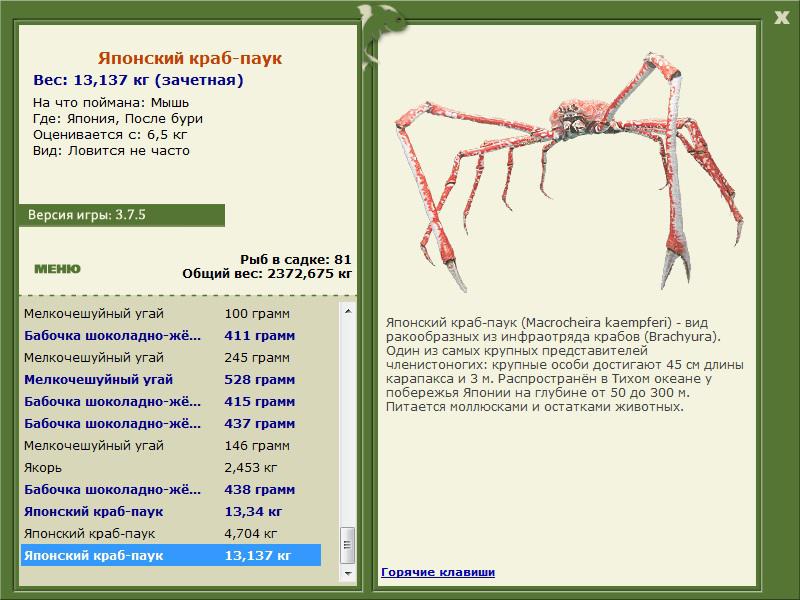Select Мелкочешуйный угай 146 грамм row
Image resolution: width=800 pixels, height=600 pixels.
coord(171,445)
